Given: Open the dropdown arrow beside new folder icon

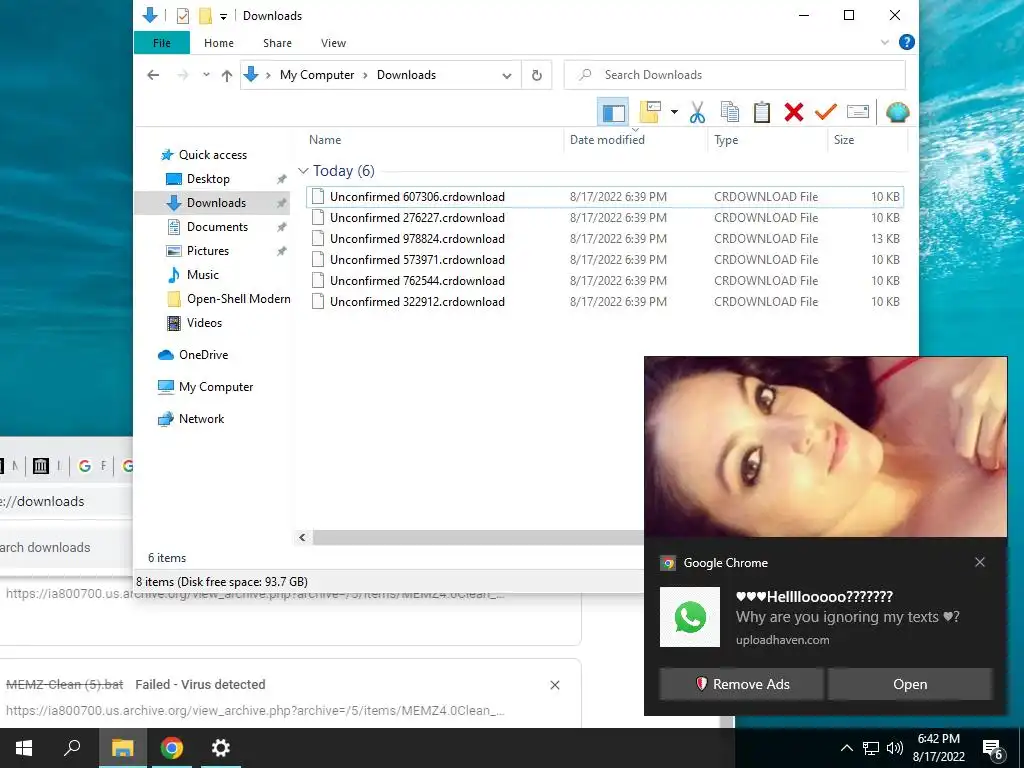Looking at the screenshot, I should click(674, 112).
